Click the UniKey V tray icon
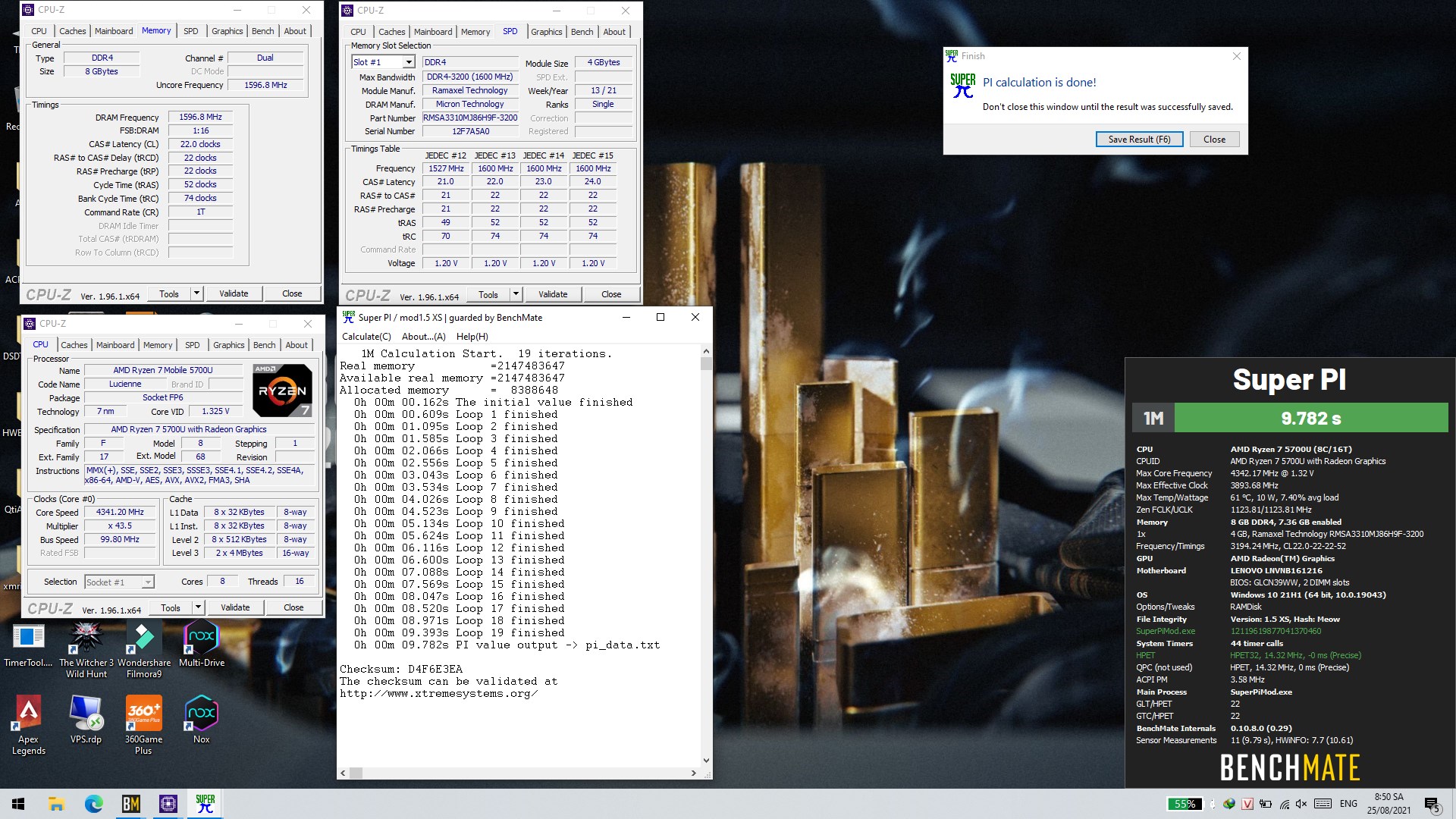The width and height of the screenshot is (1456, 819). (x=1247, y=804)
